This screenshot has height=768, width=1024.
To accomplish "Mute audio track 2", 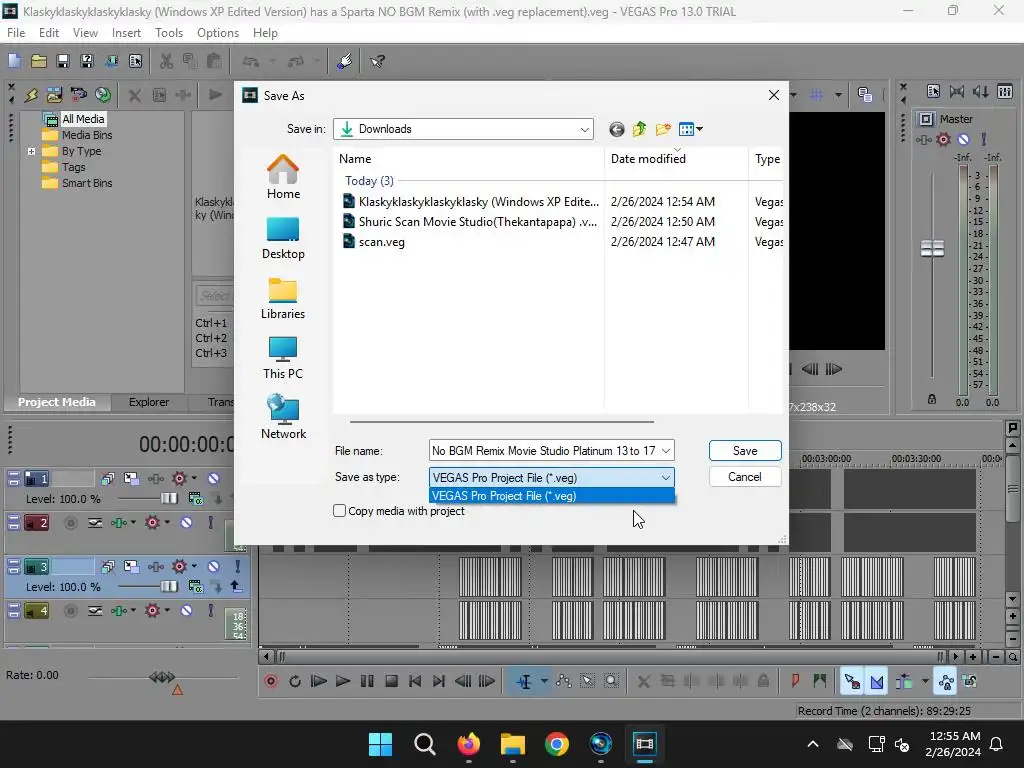I will 186,522.
